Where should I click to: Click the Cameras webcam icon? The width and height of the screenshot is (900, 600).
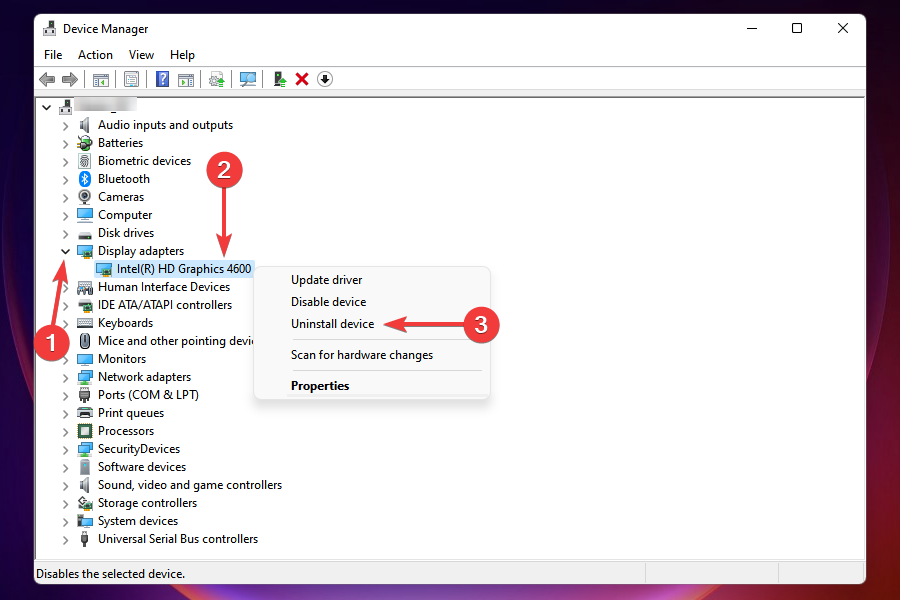pyautogui.click(x=85, y=197)
